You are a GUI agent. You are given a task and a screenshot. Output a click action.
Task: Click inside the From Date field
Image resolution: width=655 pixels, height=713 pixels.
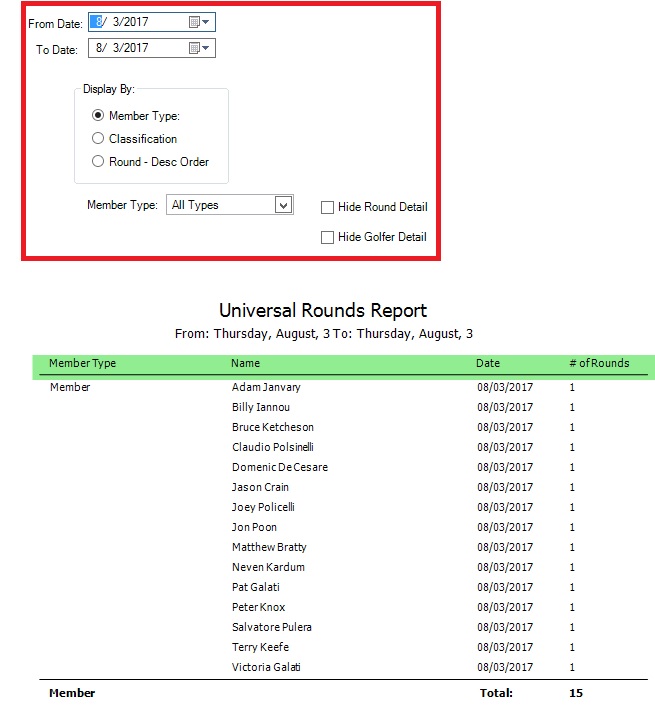pyautogui.click(x=134, y=21)
